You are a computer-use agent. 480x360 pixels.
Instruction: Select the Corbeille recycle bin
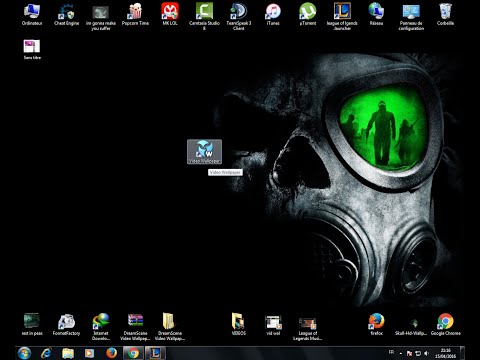[445, 15]
